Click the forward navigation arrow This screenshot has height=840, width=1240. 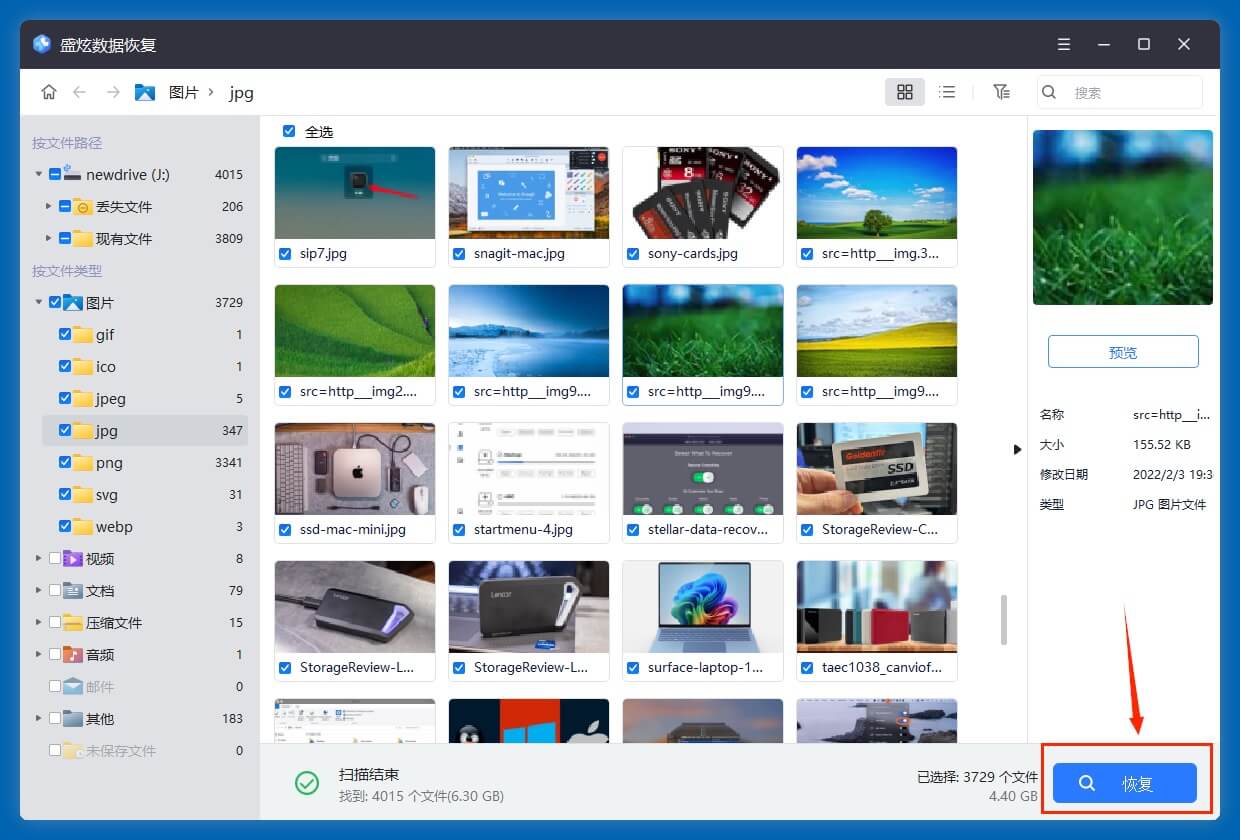coord(113,91)
